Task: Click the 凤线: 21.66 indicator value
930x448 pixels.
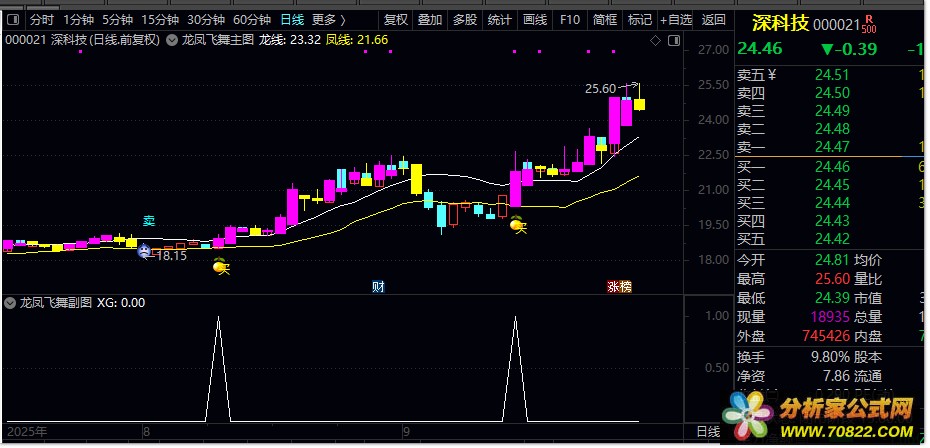Action: point(357,40)
